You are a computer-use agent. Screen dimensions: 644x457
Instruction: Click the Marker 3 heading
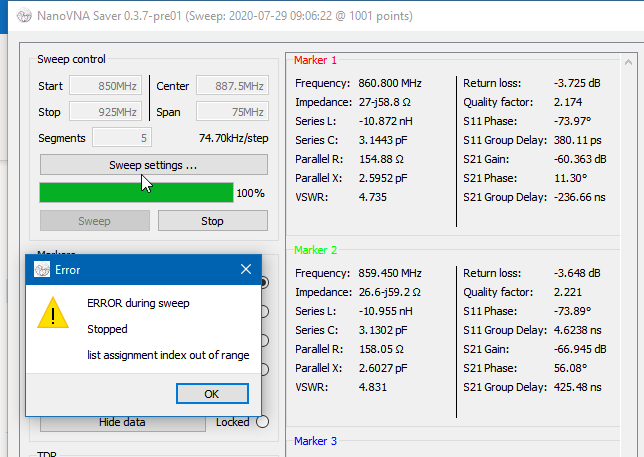pyautogui.click(x=315, y=441)
